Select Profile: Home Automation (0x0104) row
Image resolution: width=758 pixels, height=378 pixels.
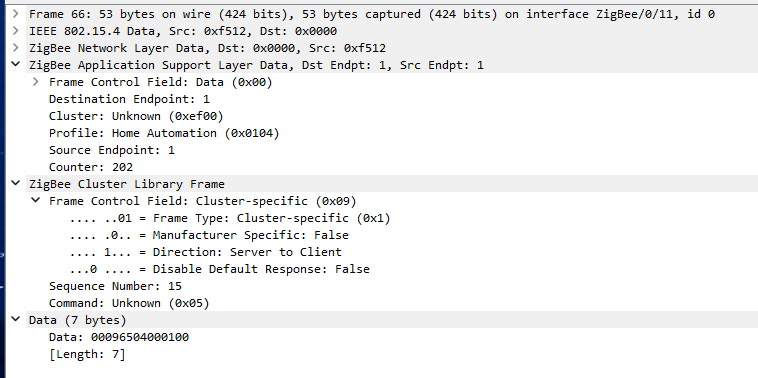point(164,133)
